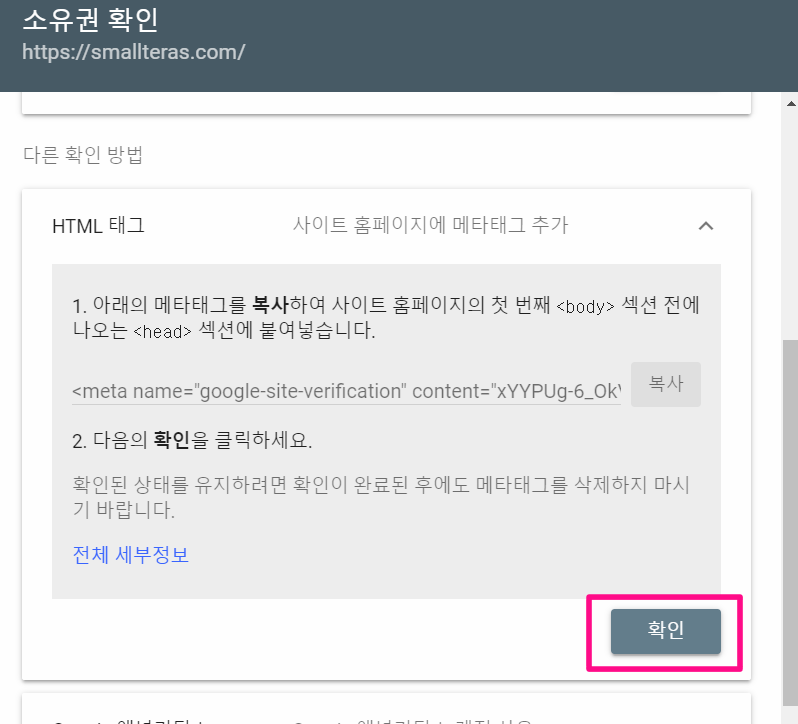The height and width of the screenshot is (724, 798).
Task: Click the 복사 copy button
Action: (x=666, y=384)
